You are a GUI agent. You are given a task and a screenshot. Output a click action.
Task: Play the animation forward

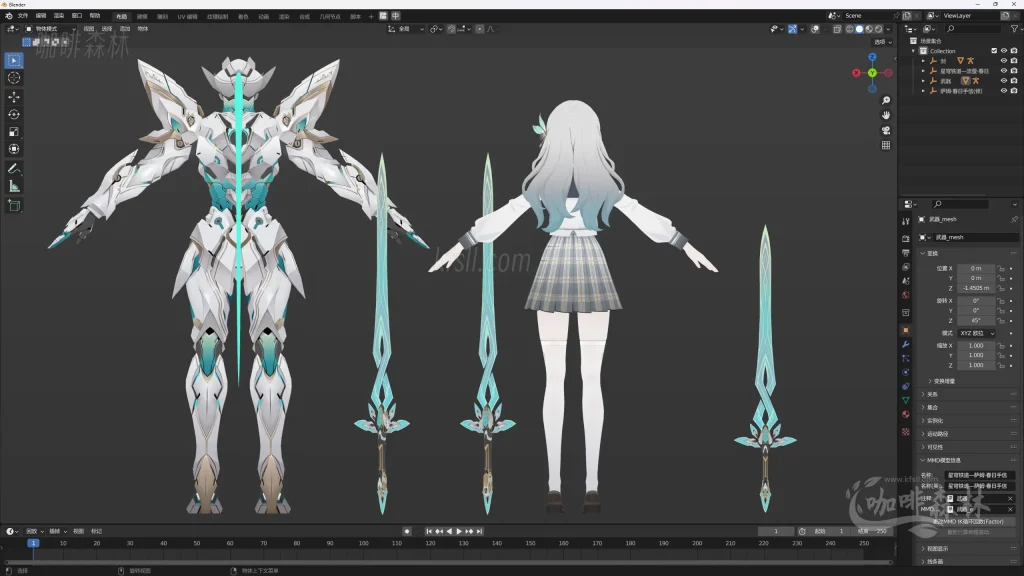459,532
